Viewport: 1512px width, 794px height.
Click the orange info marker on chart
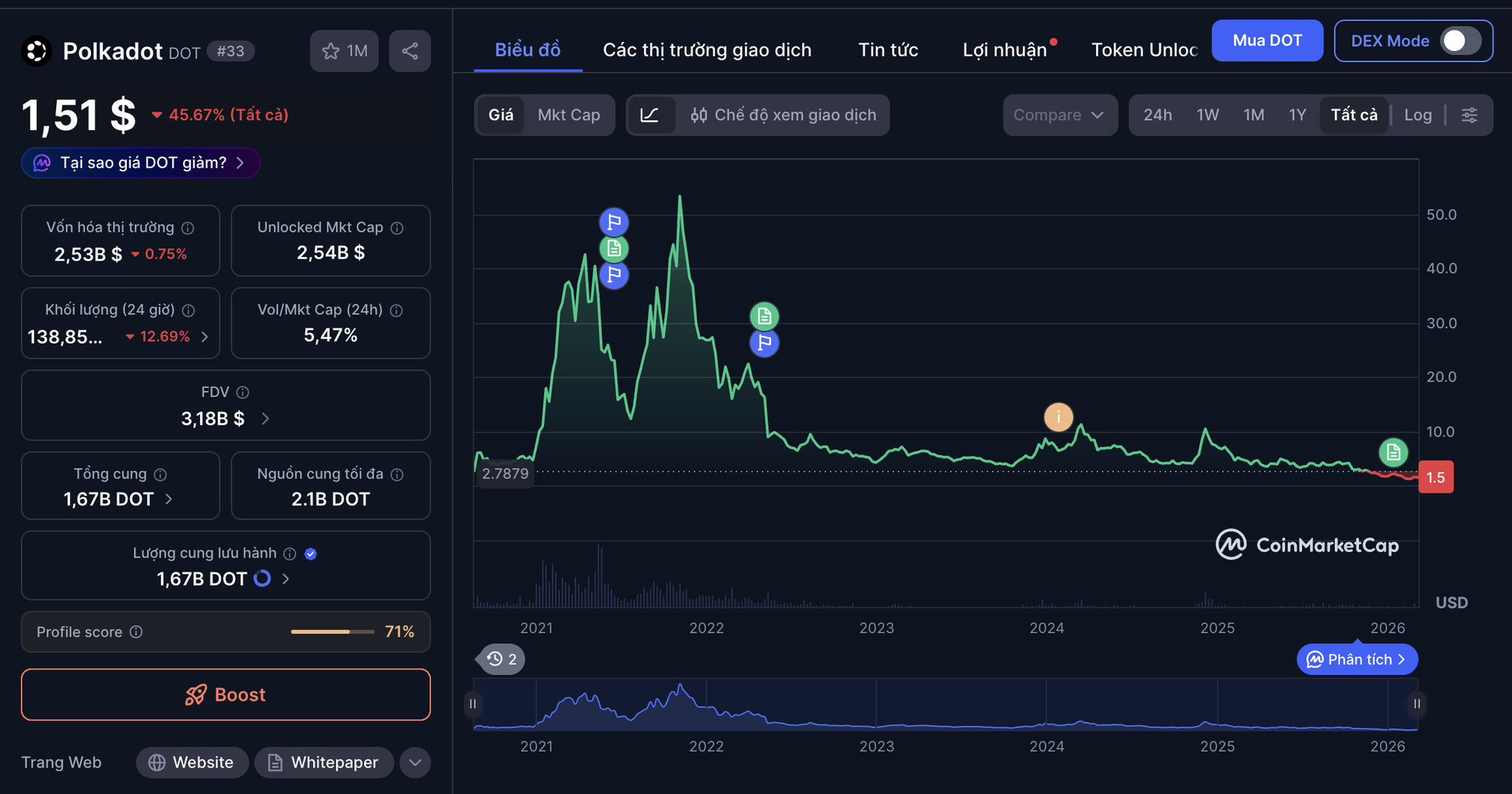(1058, 417)
